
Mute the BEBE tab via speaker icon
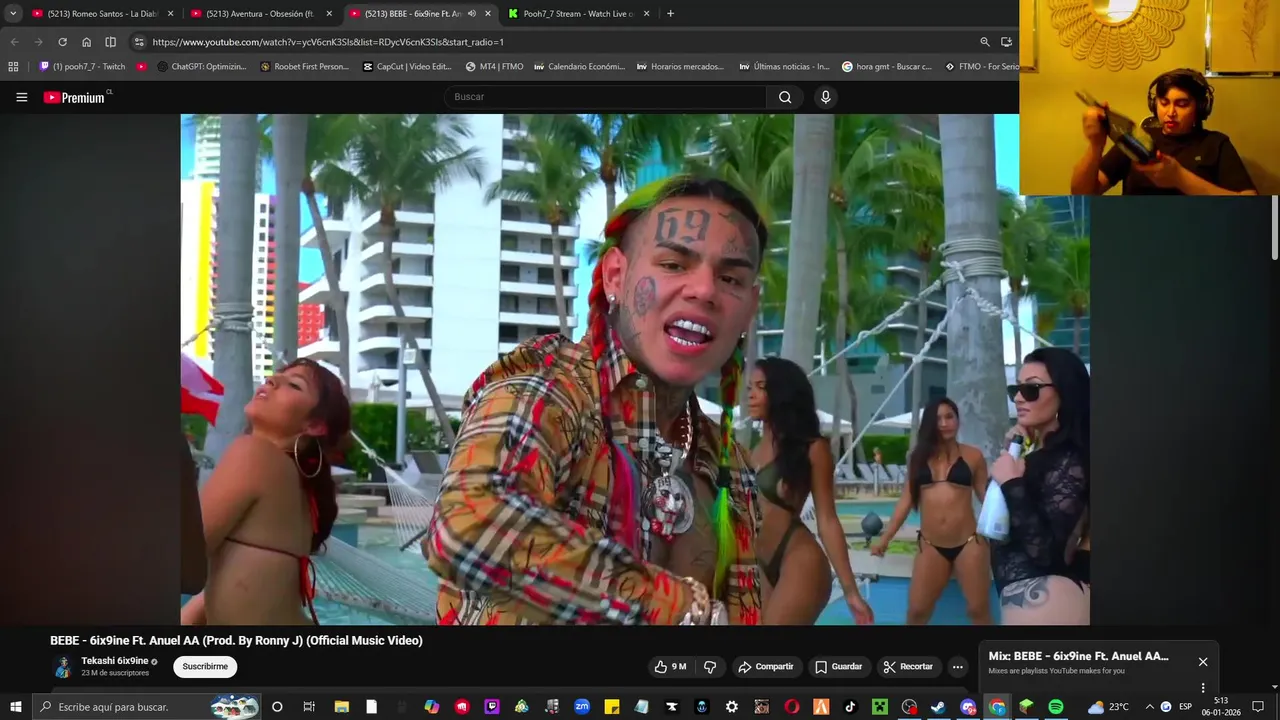click(x=471, y=14)
